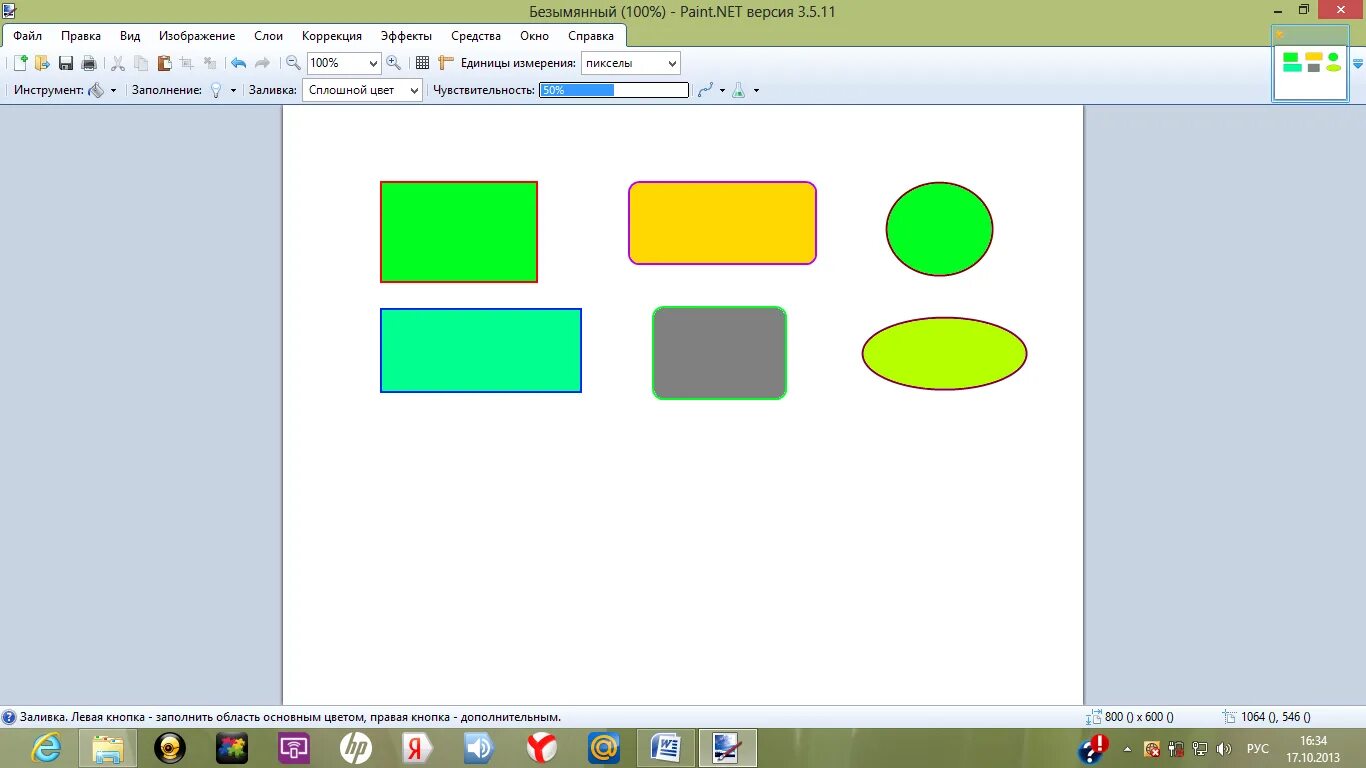The image size is (1366, 768).
Task: Click the green circle on canvas
Action: (x=939, y=229)
